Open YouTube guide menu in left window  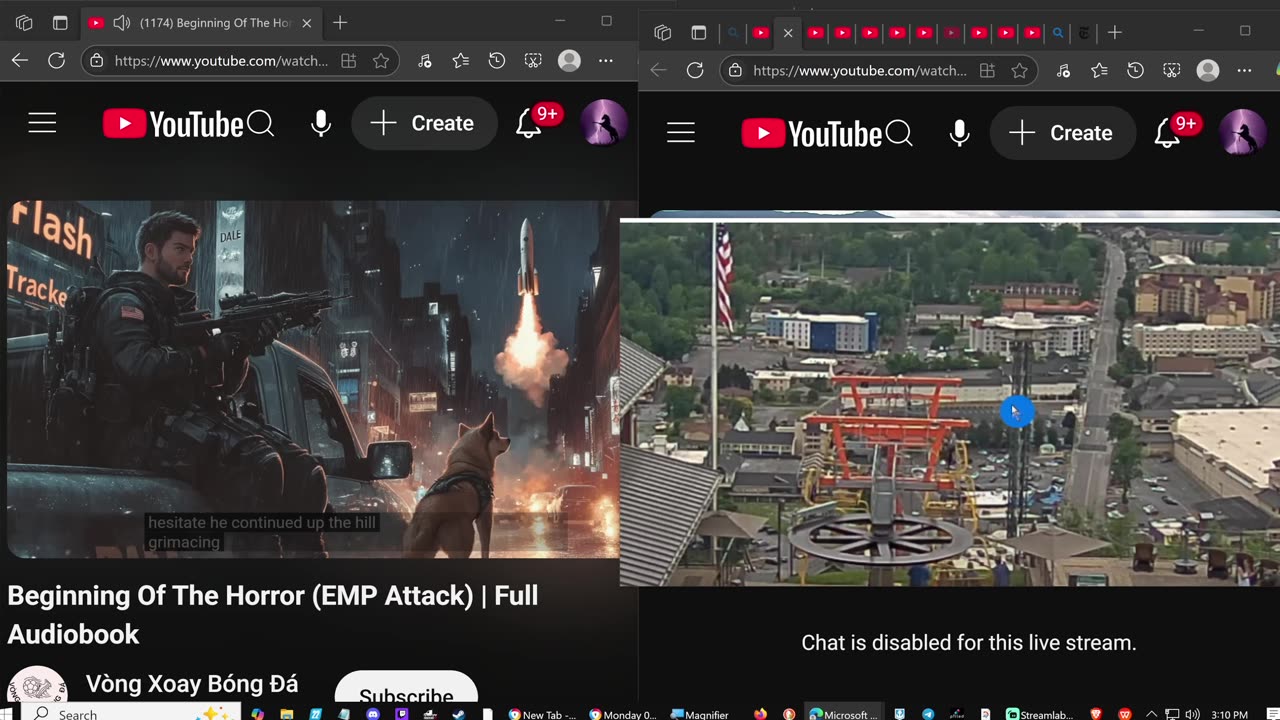pyautogui.click(x=42, y=123)
